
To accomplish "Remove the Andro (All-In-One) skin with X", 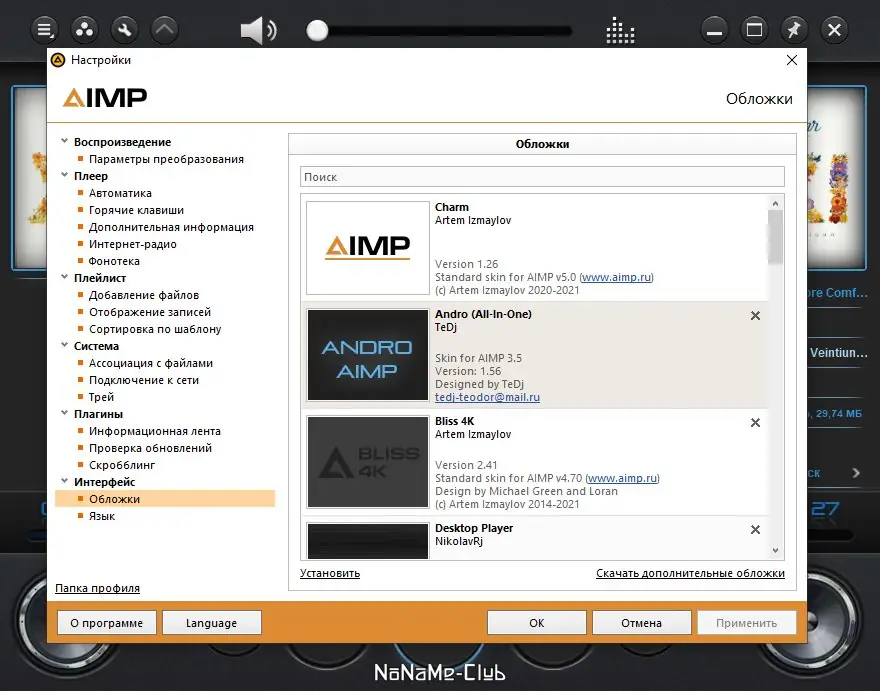I will pos(755,315).
